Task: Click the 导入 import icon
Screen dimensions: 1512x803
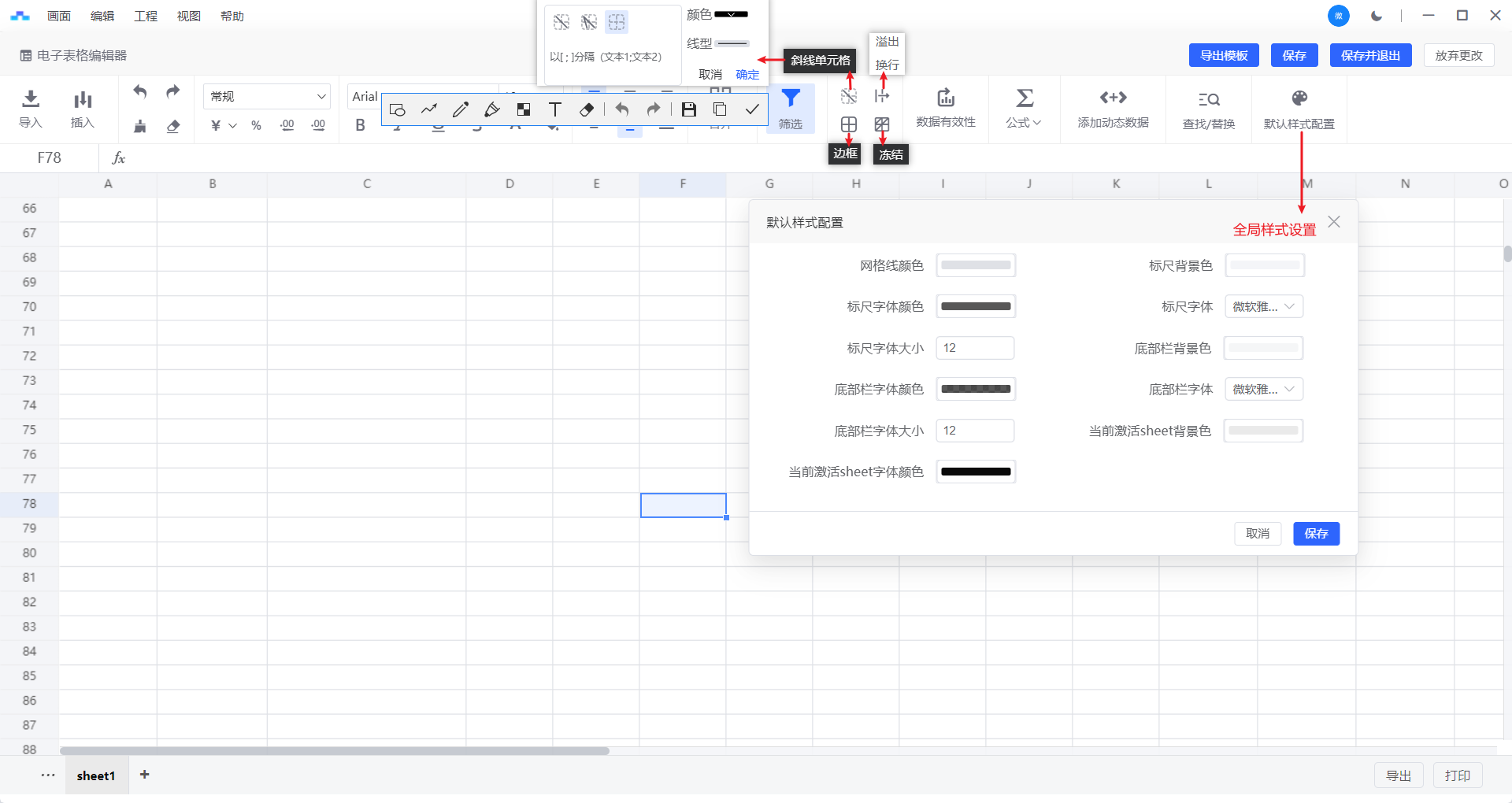Action: 31,99
